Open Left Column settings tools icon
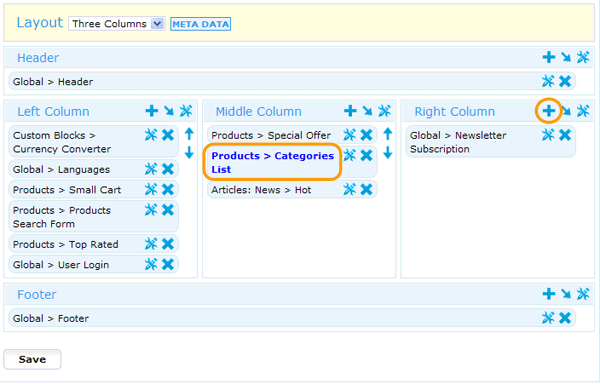The width and height of the screenshot is (600, 384). coord(186,111)
